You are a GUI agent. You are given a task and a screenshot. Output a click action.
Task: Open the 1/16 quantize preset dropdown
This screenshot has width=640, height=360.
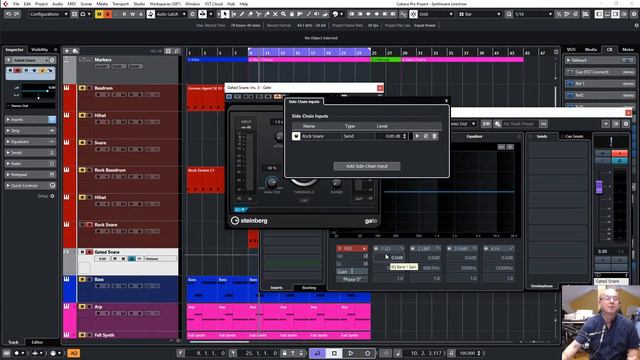(x=533, y=14)
